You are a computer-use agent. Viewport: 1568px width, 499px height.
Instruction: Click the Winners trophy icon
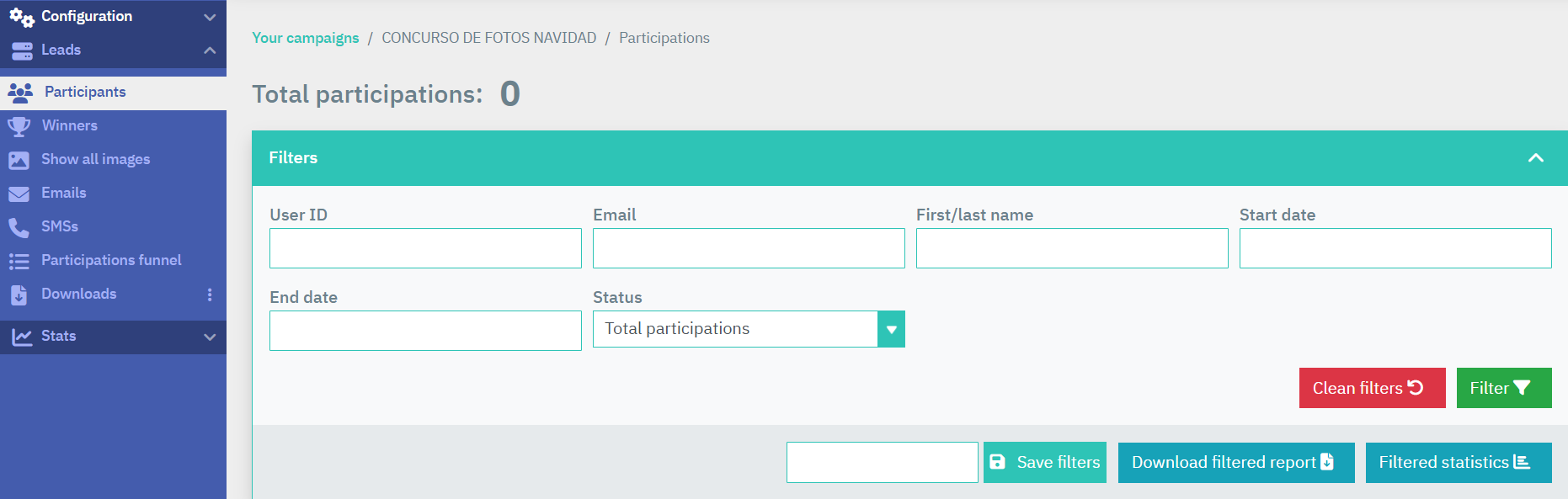pyautogui.click(x=19, y=126)
